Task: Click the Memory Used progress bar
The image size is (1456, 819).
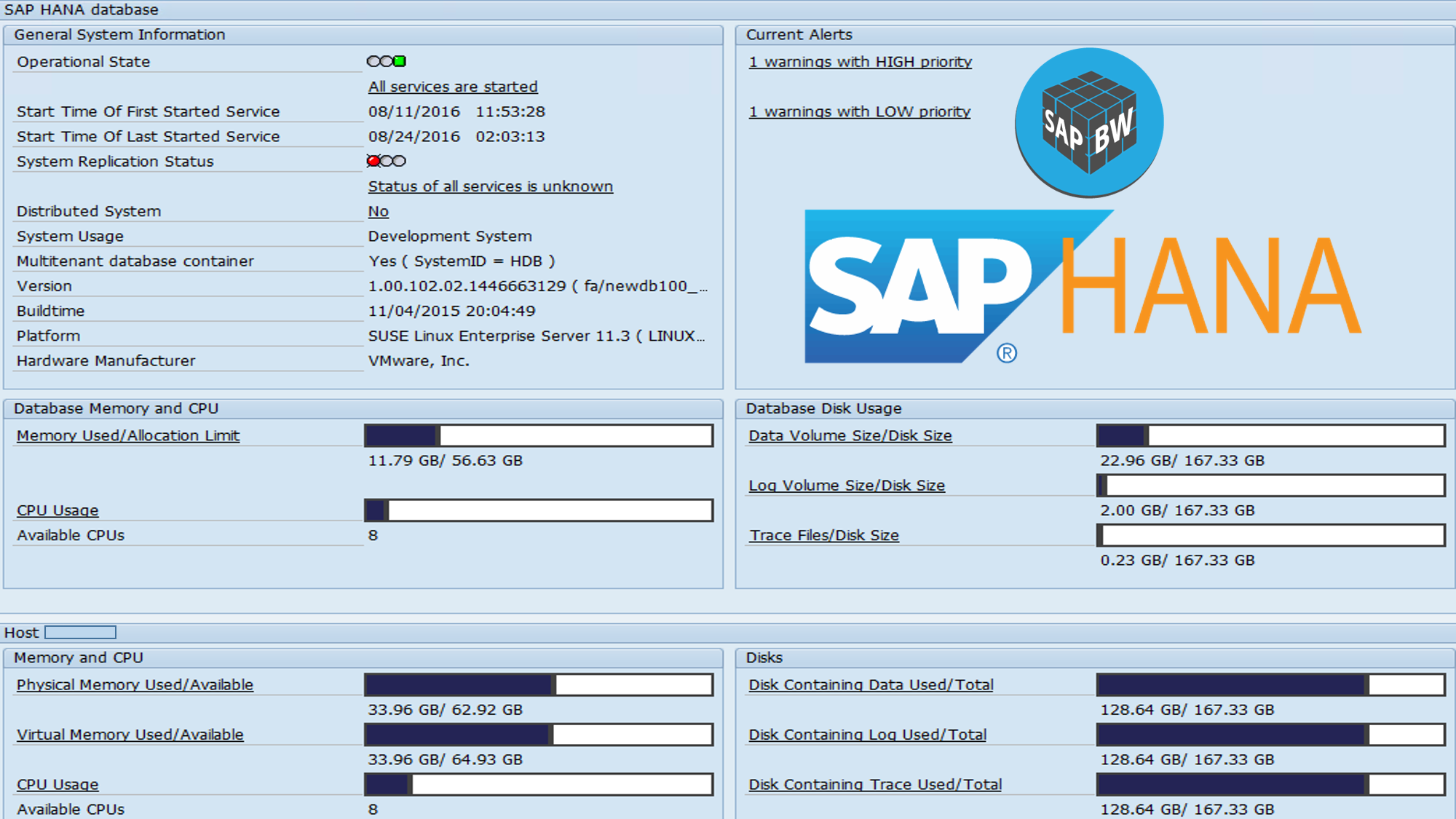Action: pyautogui.click(x=538, y=435)
